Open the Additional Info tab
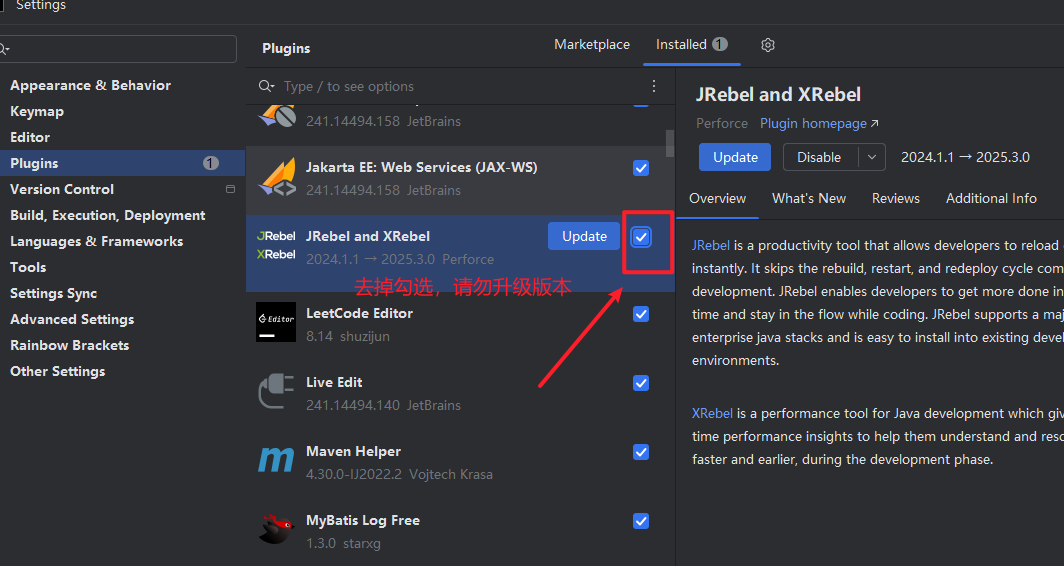1064x566 pixels. click(991, 199)
